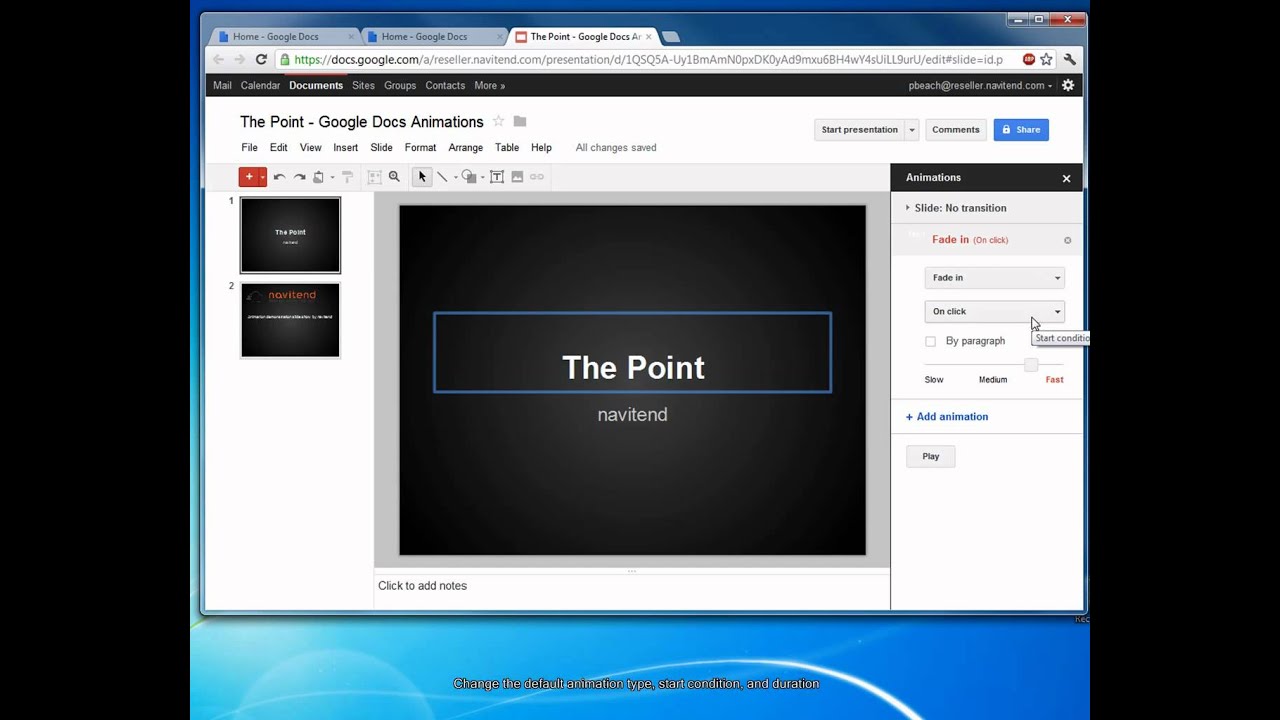Open the Sites link in the Google bar
The width and height of the screenshot is (1280, 720).
[x=363, y=86]
